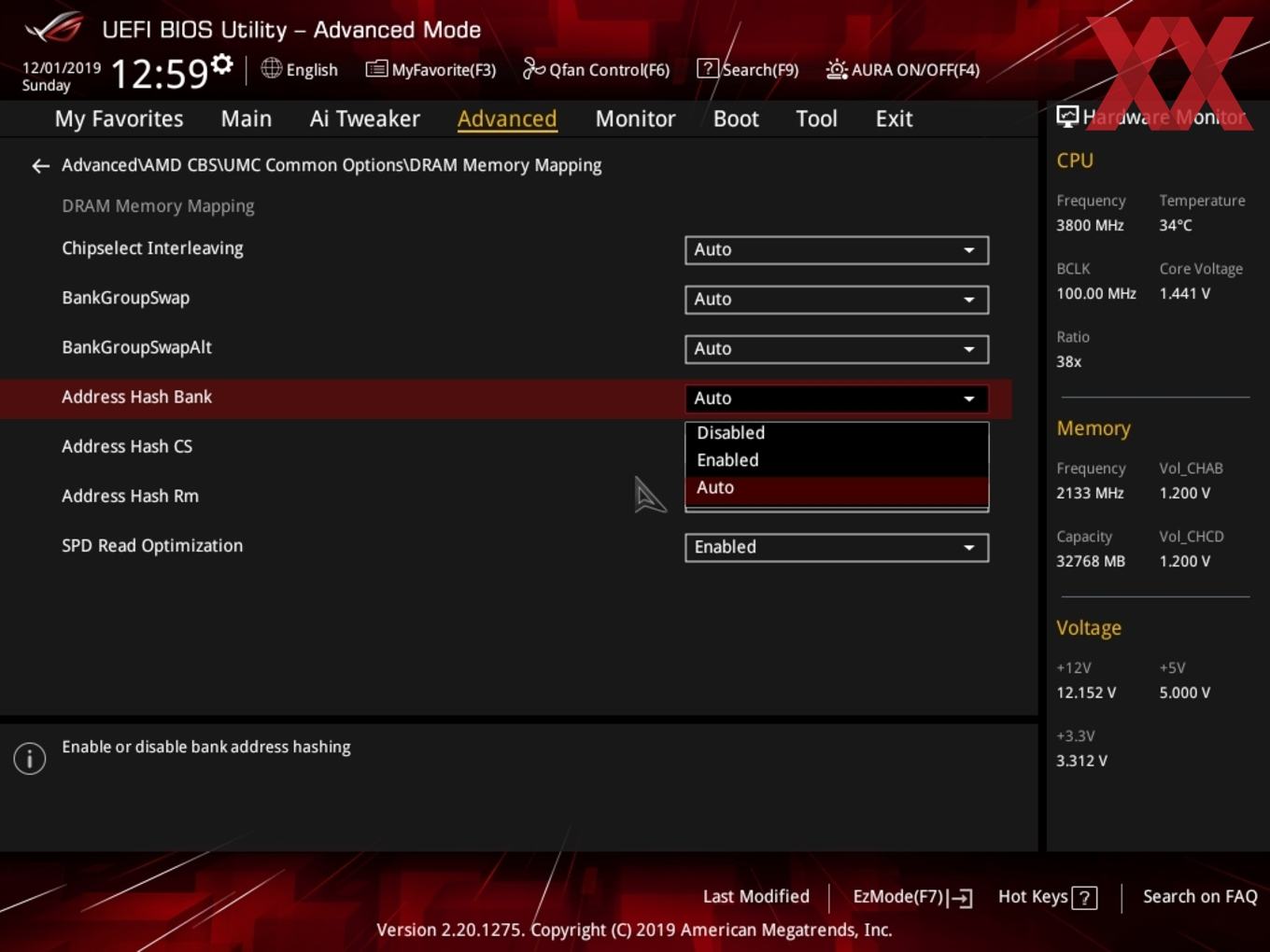Click the Last Modified button
Image resolution: width=1270 pixels, height=952 pixels.
click(x=755, y=897)
